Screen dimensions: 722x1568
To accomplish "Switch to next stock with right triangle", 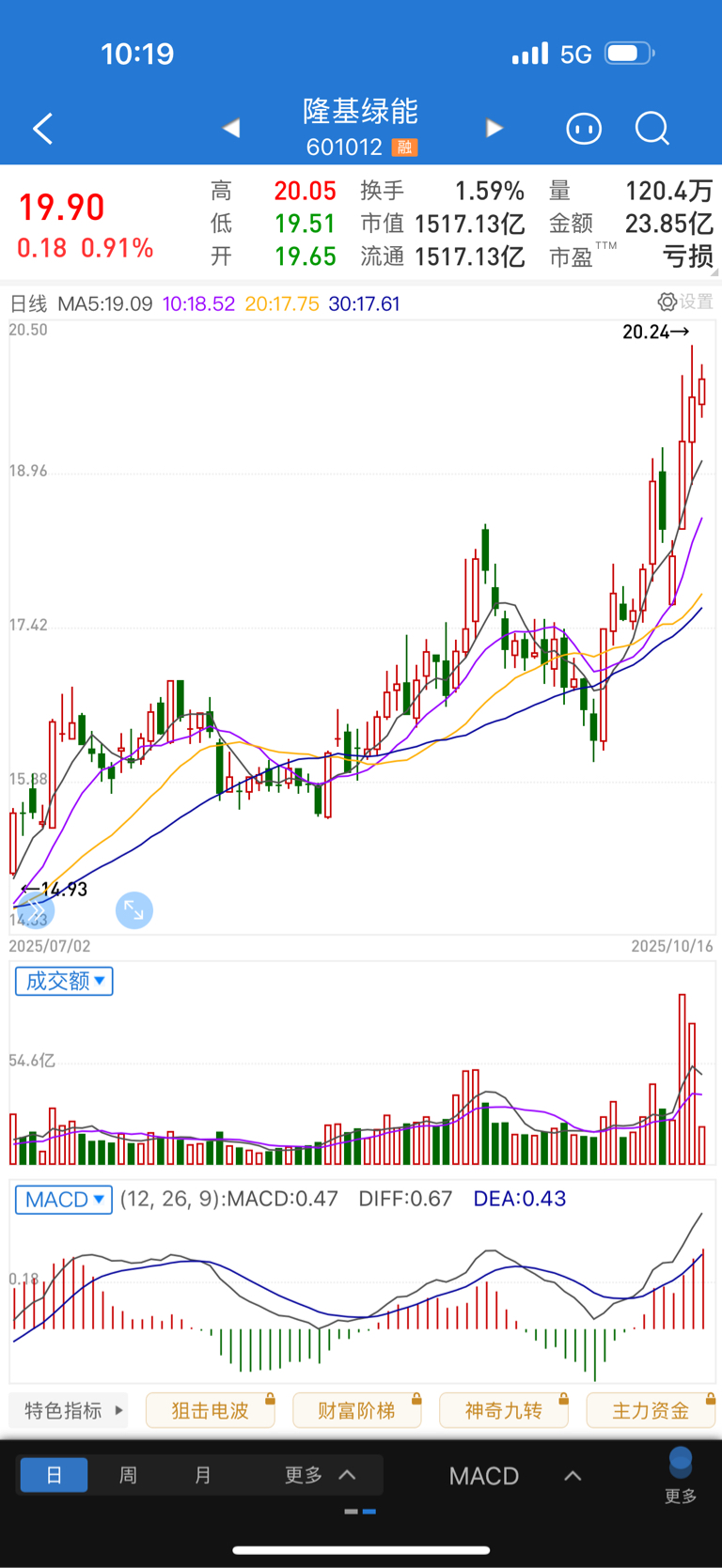I will [494, 128].
